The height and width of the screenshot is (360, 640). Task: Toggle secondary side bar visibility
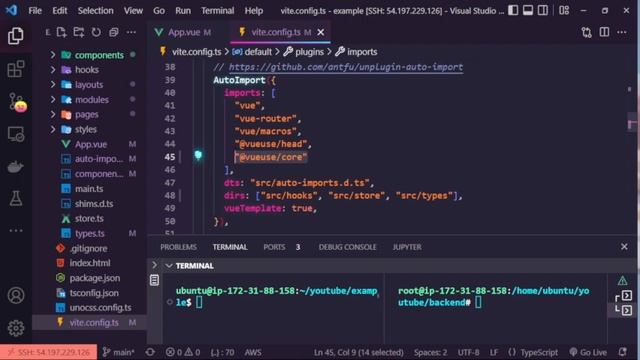(543, 10)
